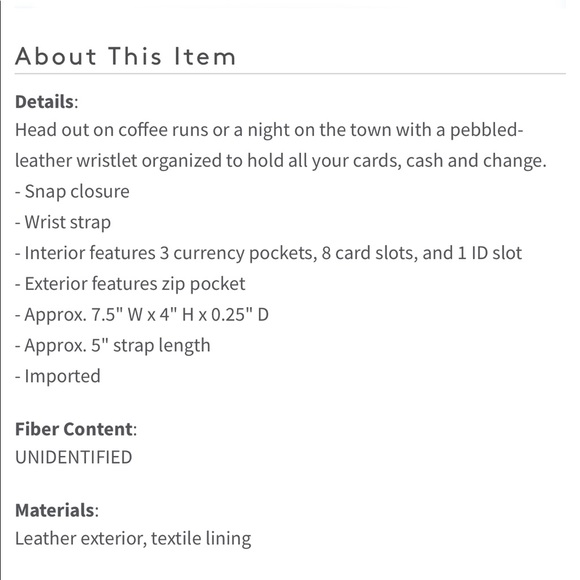The width and height of the screenshot is (580, 580).
Task: Click the UNIDENTIFIED fiber content text
Action: (x=74, y=457)
